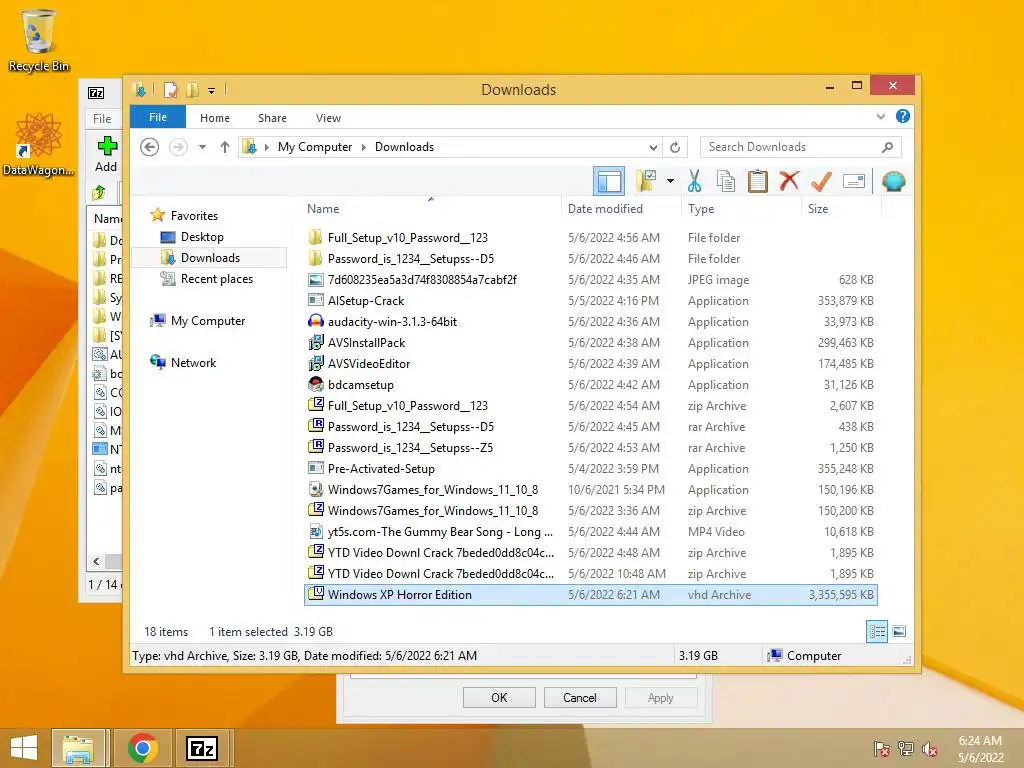Switch to the Share ribbon tab
The width and height of the screenshot is (1024, 768).
point(272,118)
